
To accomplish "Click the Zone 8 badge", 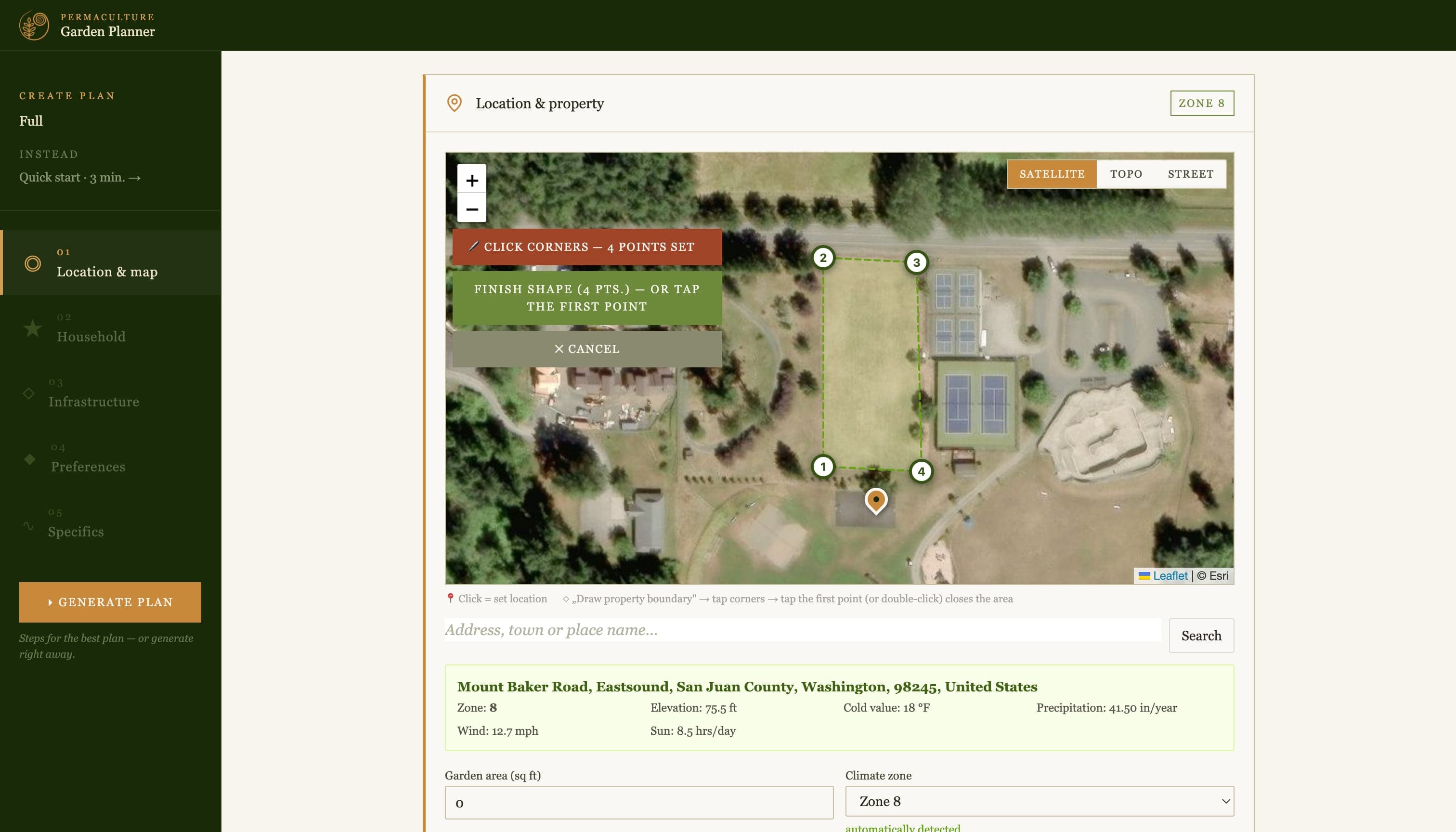I will (x=1202, y=103).
